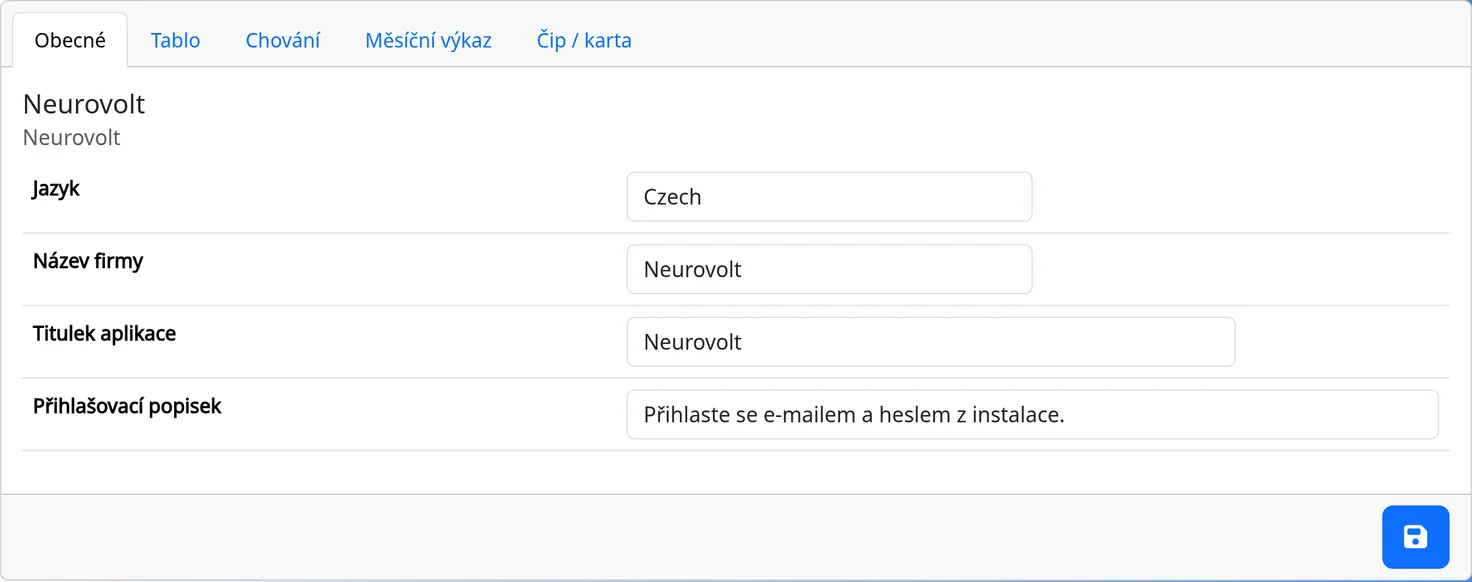
Task: Click the floppy disk save icon
Action: (1415, 537)
